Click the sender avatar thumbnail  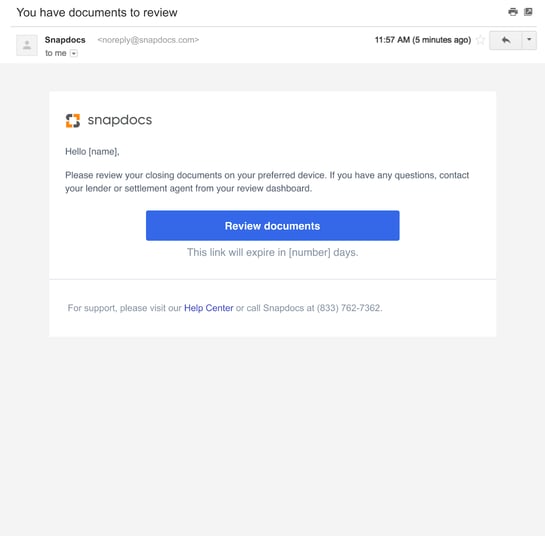pos(27,45)
